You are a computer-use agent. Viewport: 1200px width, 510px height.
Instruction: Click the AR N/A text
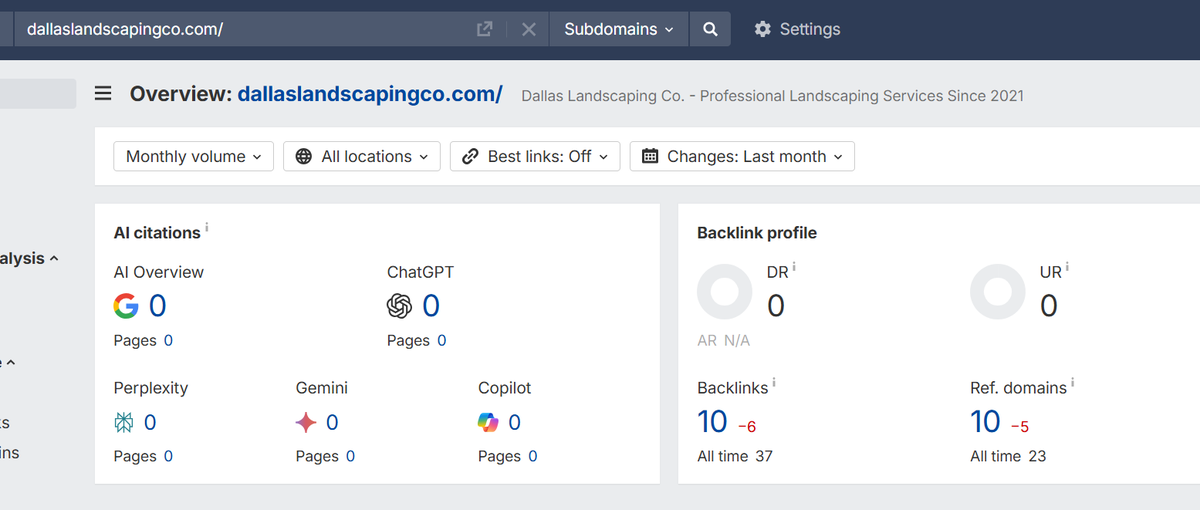[723, 340]
